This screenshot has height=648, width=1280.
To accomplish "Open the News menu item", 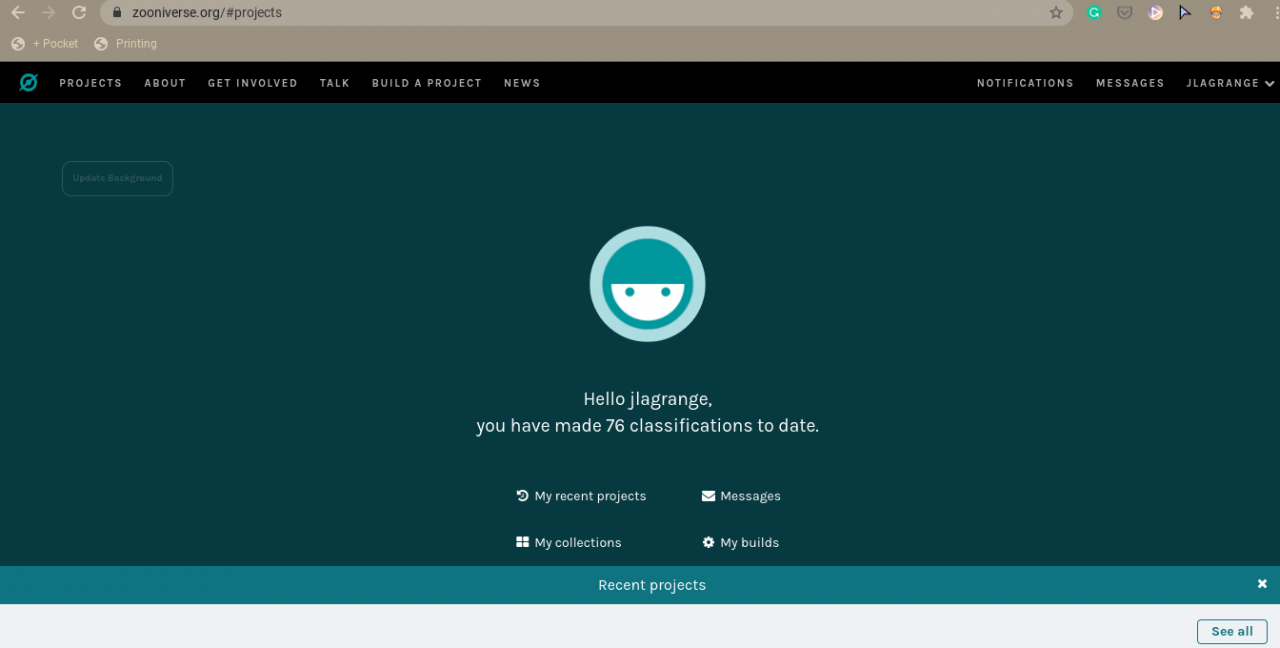I will (522, 83).
